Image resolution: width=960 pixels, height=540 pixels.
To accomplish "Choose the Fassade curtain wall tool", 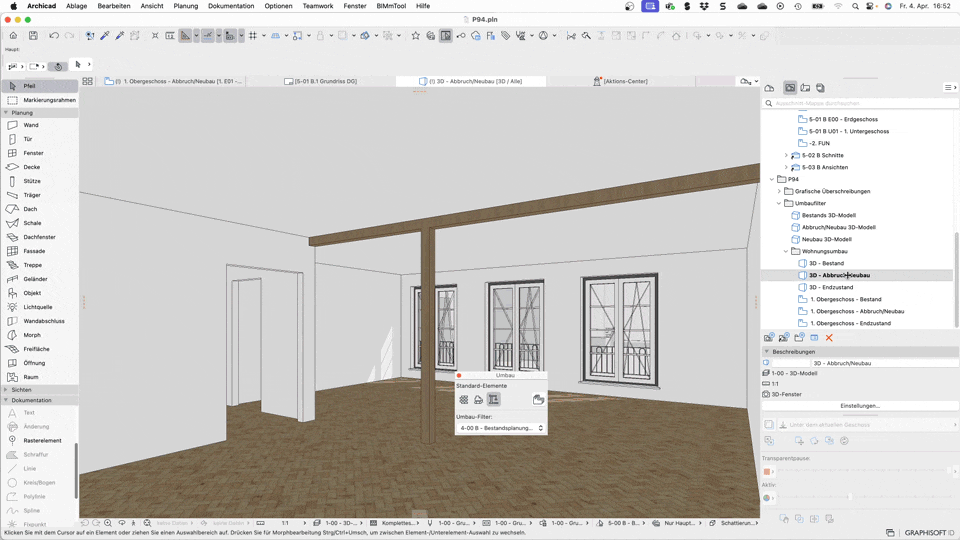I will (40, 251).
